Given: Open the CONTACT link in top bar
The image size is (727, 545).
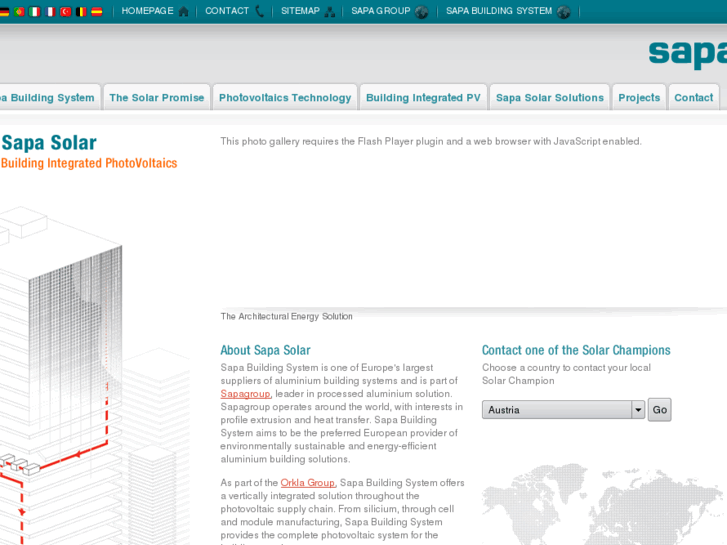Looking at the screenshot, I should tap(227, 11).
